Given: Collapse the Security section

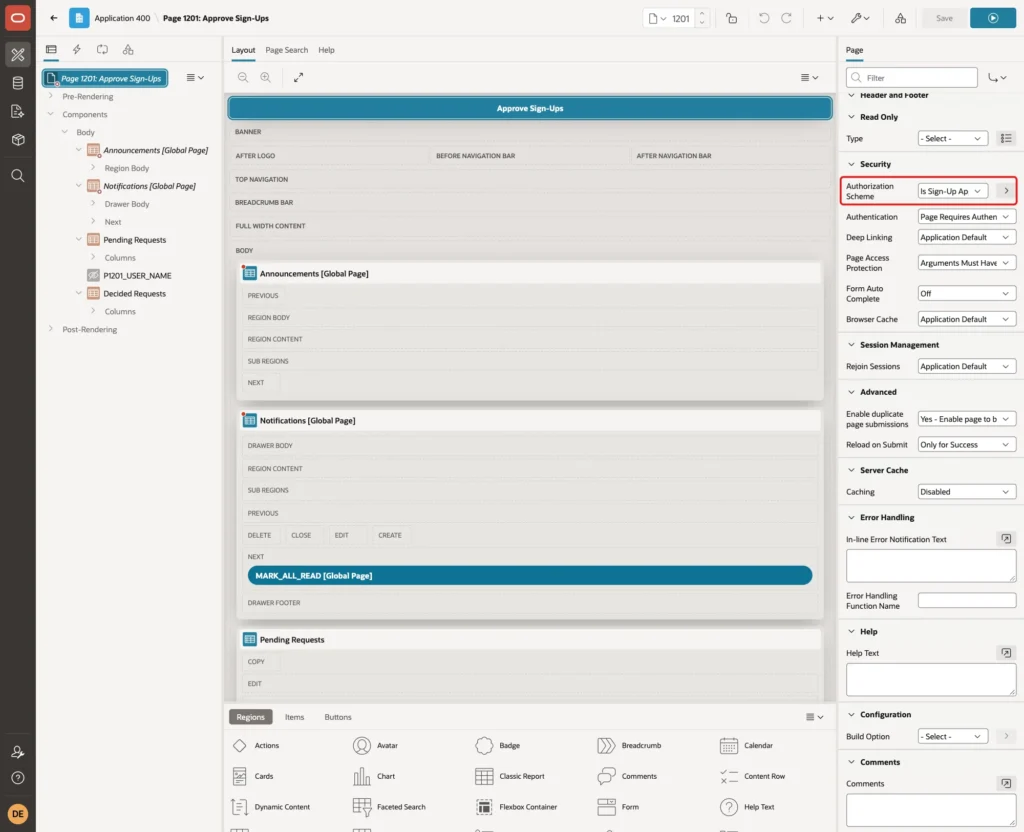Looking at the screenshot, I should pos(851,165).
